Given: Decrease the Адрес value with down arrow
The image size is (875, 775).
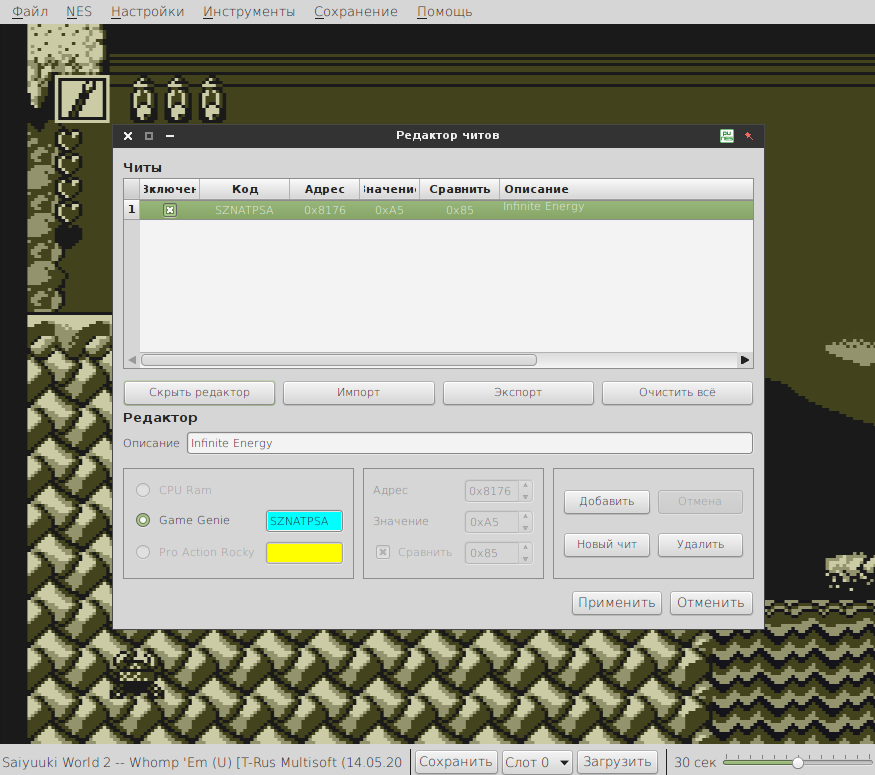Looking at the screenshot, I should pos(525,497).
